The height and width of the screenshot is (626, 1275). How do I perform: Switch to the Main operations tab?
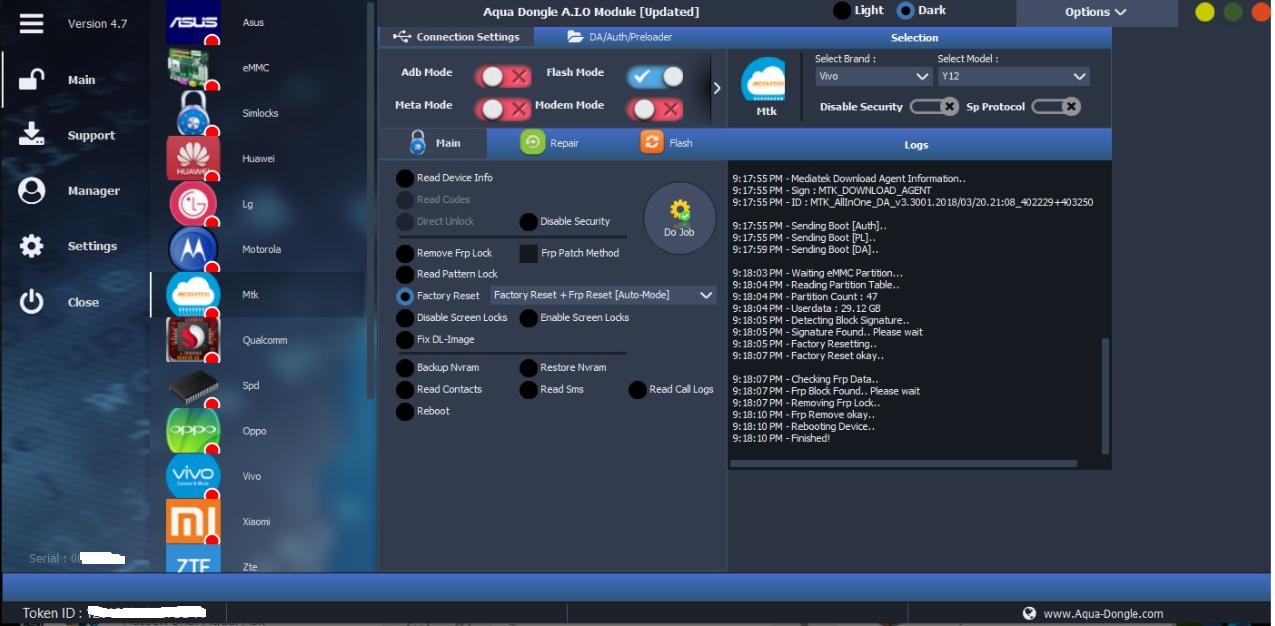[434, 143]
